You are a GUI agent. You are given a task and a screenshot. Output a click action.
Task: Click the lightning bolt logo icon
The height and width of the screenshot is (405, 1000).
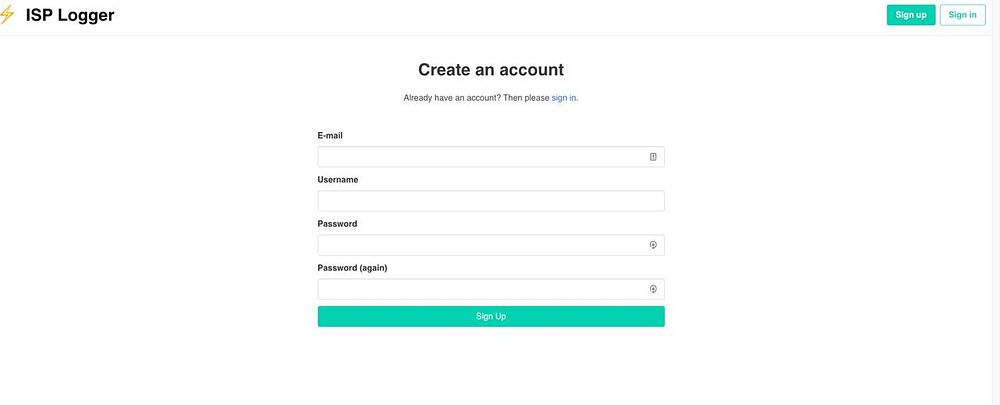click(x=7, y=15)
